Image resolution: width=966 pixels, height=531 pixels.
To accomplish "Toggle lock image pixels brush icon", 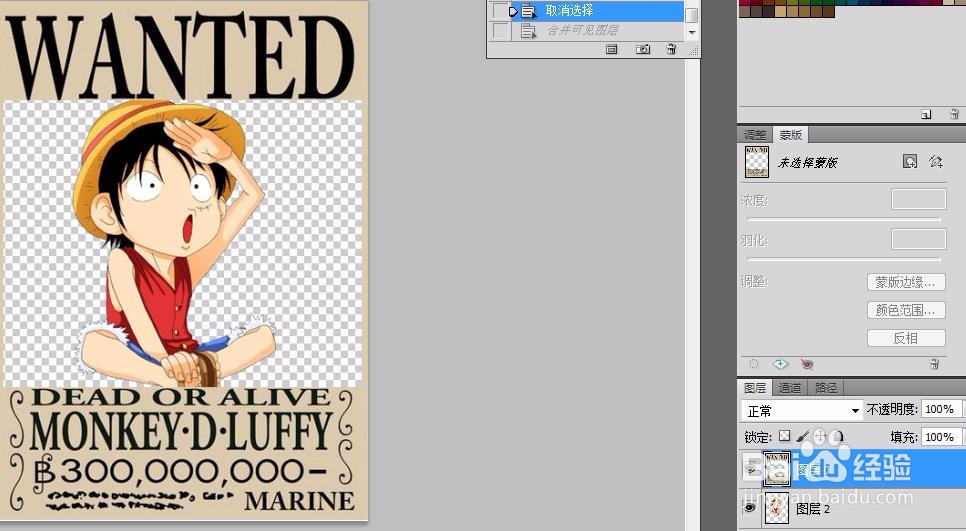I will 803,436.
